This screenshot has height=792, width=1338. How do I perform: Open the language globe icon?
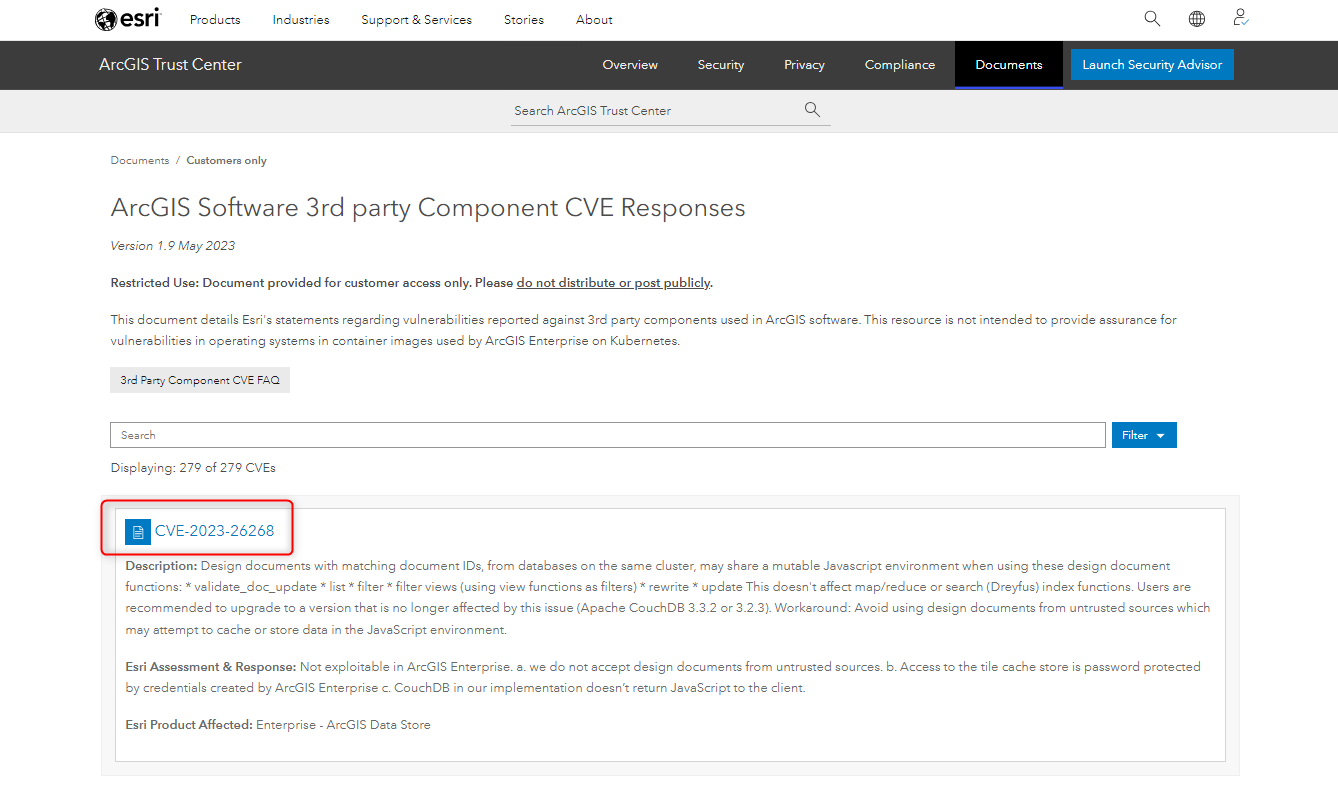(x=1196, y=19)
